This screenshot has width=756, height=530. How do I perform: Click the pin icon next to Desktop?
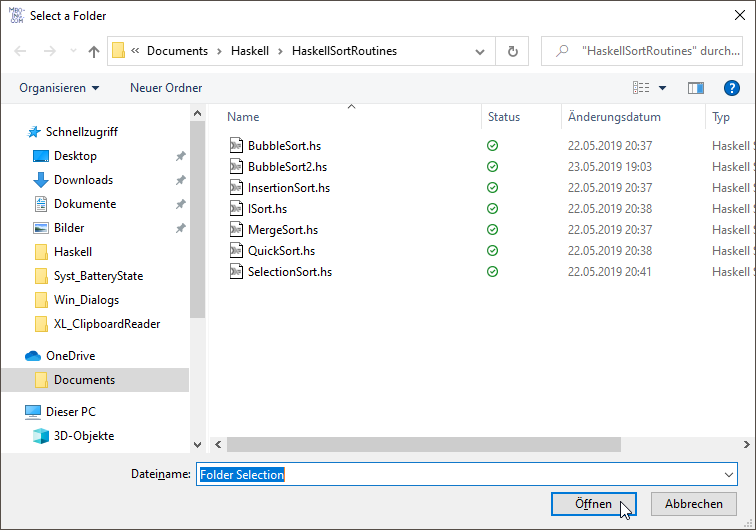180,156
